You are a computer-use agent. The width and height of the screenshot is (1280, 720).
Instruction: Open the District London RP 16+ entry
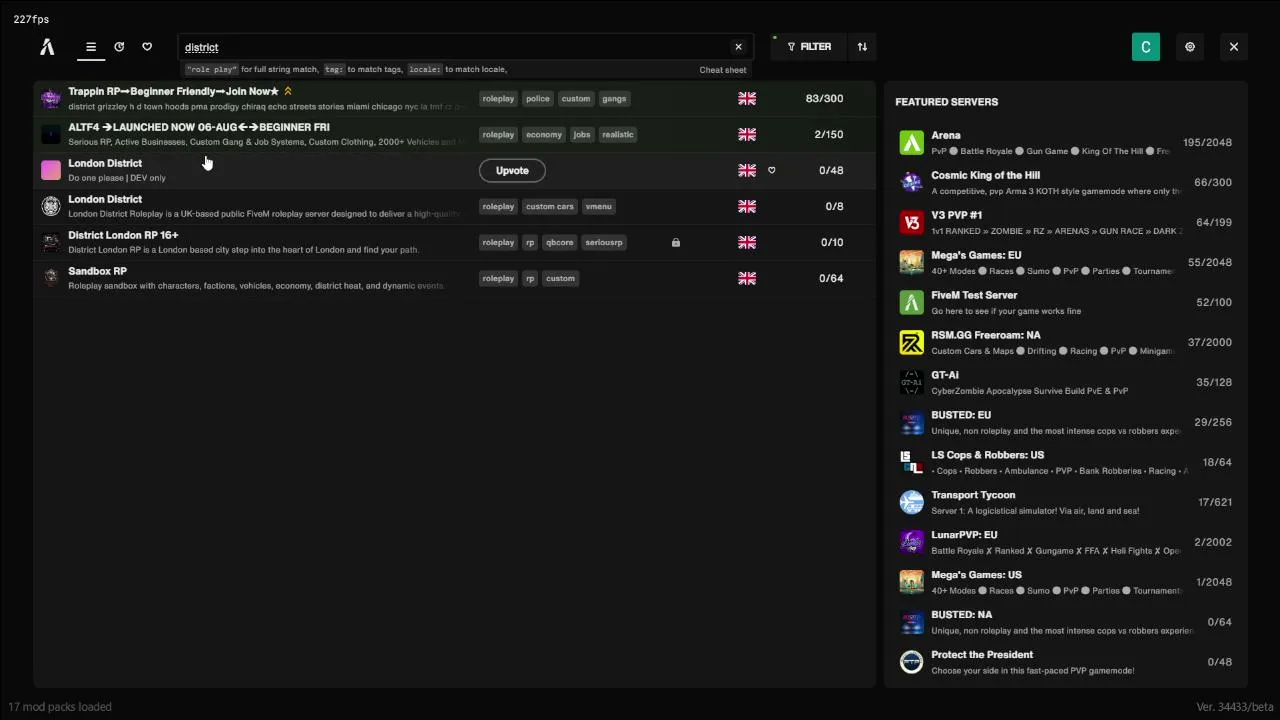tap(454, 242)
